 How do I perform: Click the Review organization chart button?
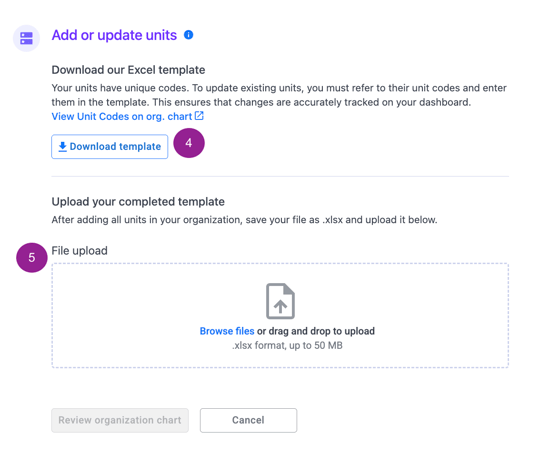(120, 420)
